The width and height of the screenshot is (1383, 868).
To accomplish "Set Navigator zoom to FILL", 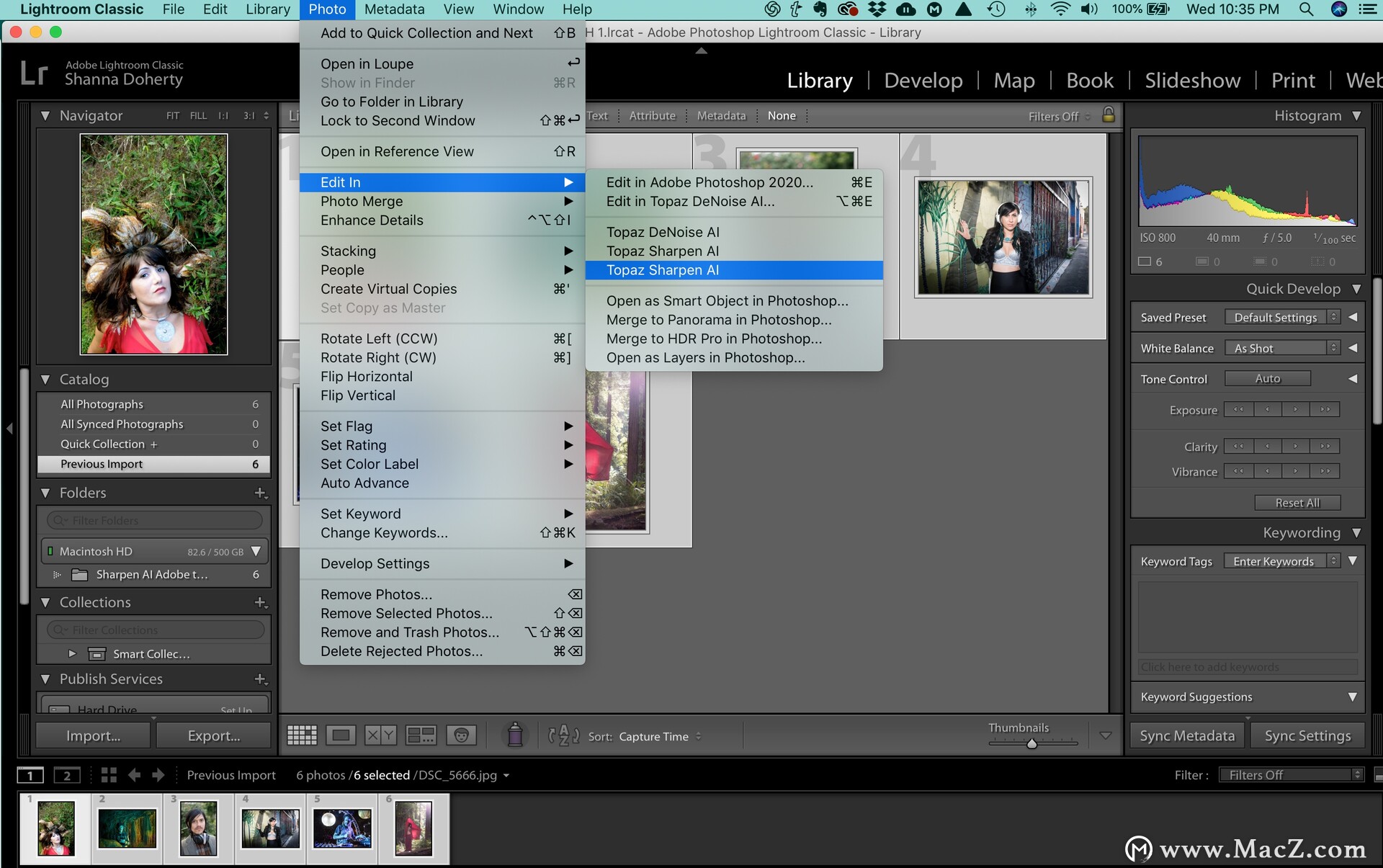I will (x=198, y=115).
